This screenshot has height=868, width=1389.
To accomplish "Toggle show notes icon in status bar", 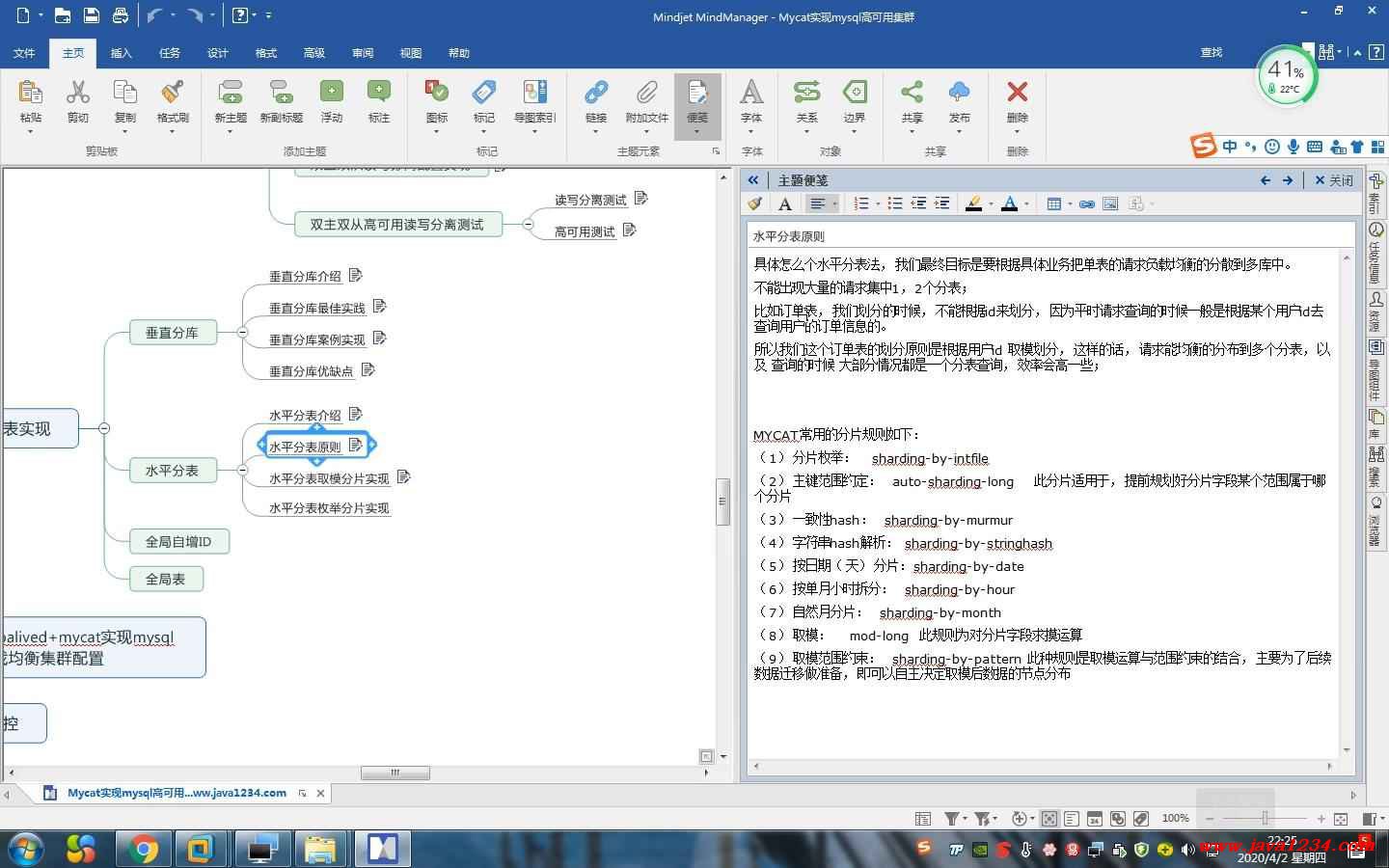I will pos(1072,818).
